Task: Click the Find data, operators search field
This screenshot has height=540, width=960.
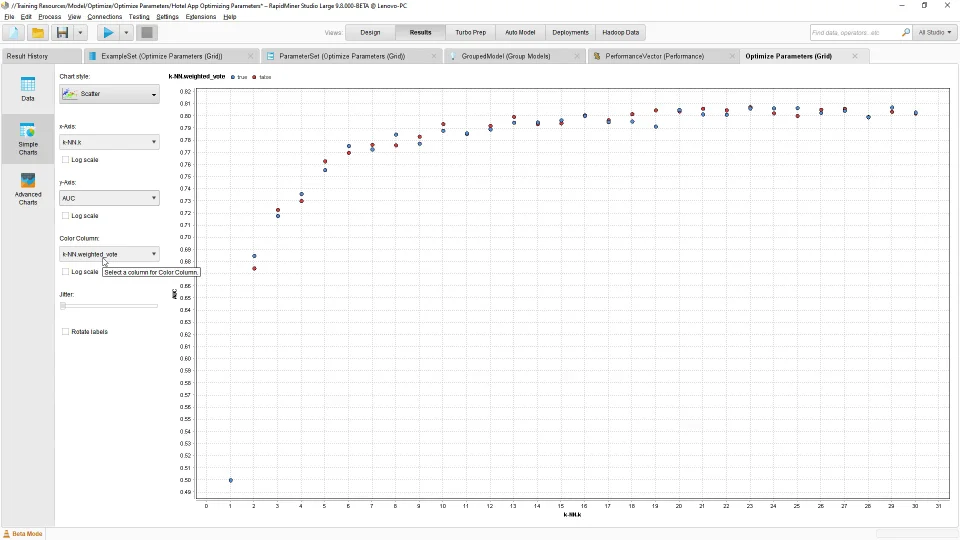Action: (855, 32)
